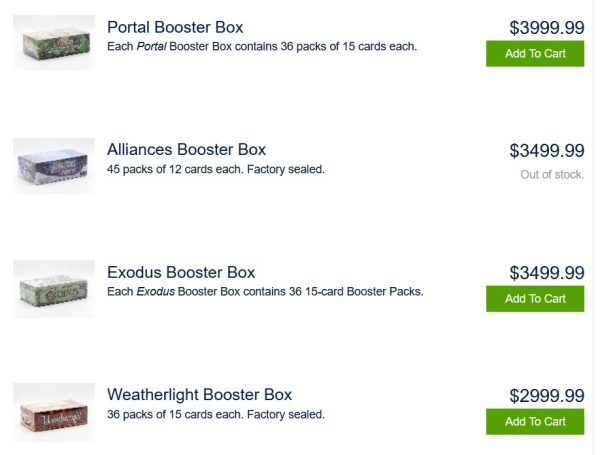
Task: Open the Alliances Booster Box title link
Action: pyautogui.click(x=186, y=150)
